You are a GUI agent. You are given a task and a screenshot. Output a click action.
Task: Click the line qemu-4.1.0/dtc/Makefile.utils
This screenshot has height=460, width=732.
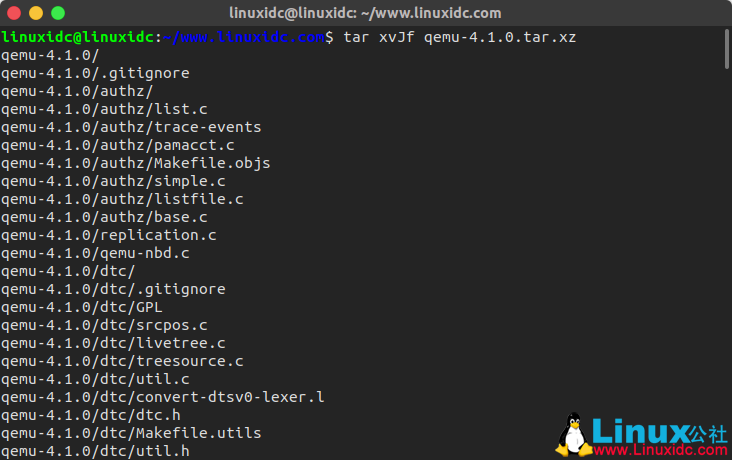pyautogui.click(x=131, y=433)
